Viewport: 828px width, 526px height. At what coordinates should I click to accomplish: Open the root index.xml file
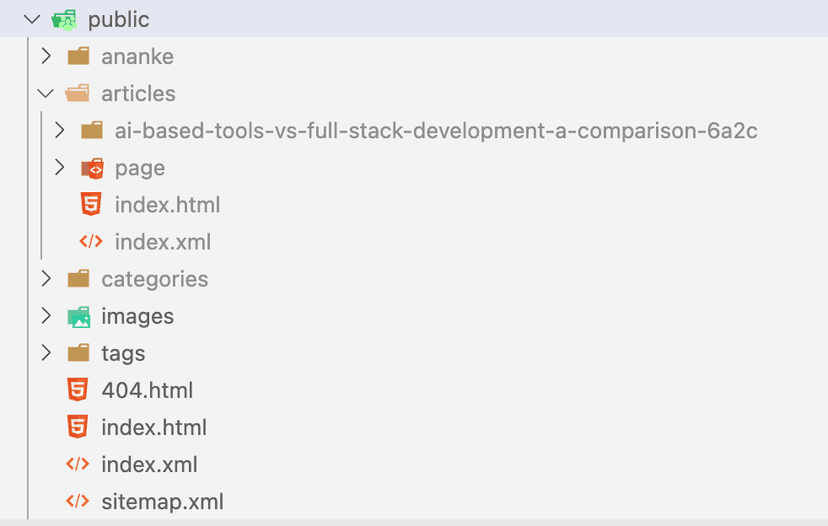149,464
